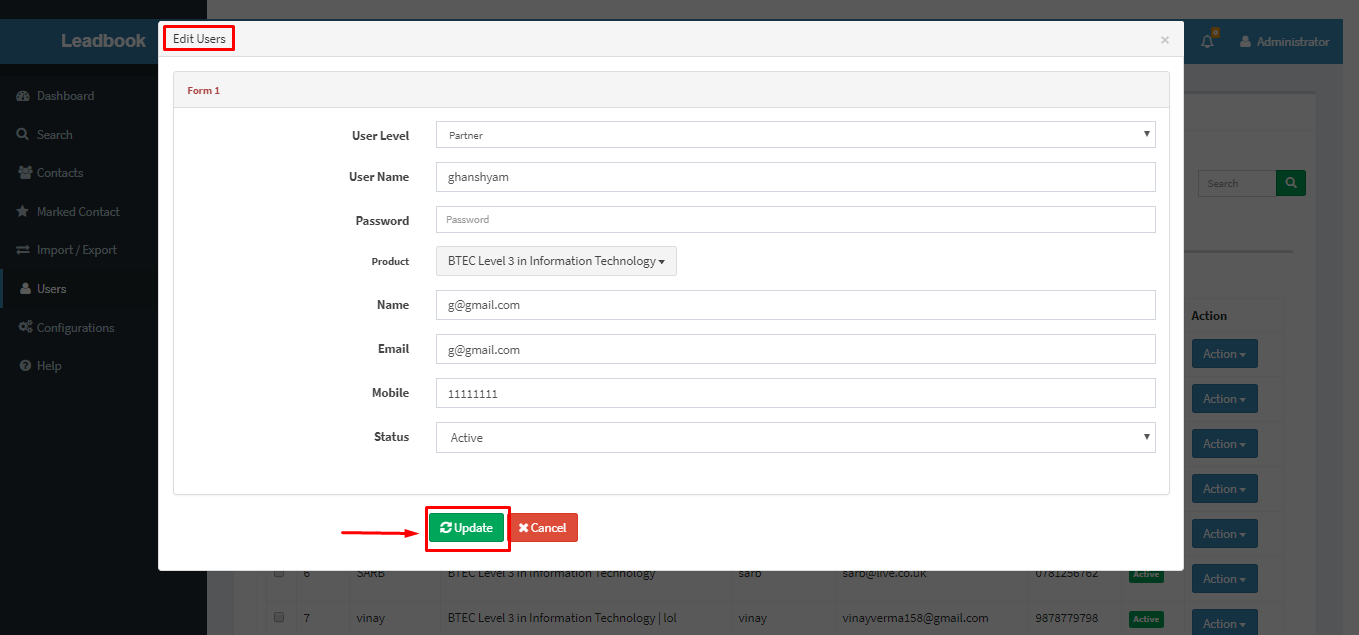The height and width of the screenshot is (635, 1359).
Task: Click the star icon beside Marked Contact
Action: 23,212
